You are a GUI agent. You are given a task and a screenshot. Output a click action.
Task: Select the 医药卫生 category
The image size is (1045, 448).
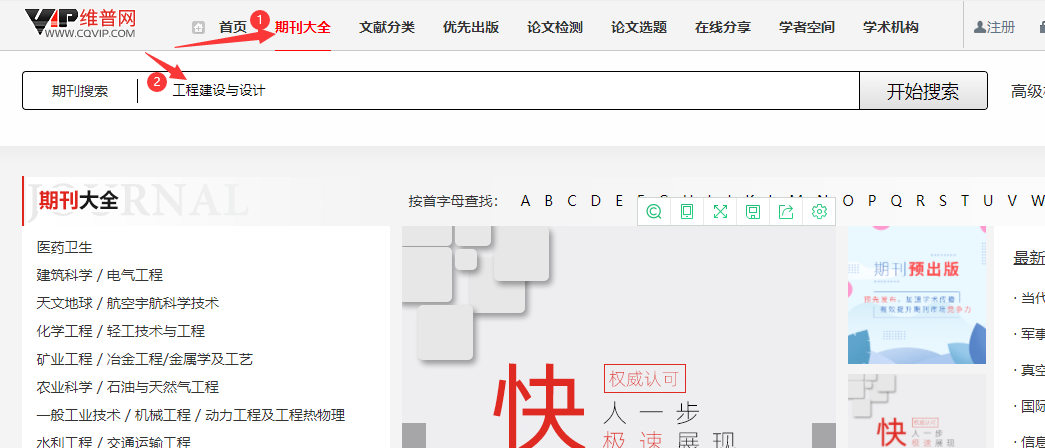(x=65, y=247)
